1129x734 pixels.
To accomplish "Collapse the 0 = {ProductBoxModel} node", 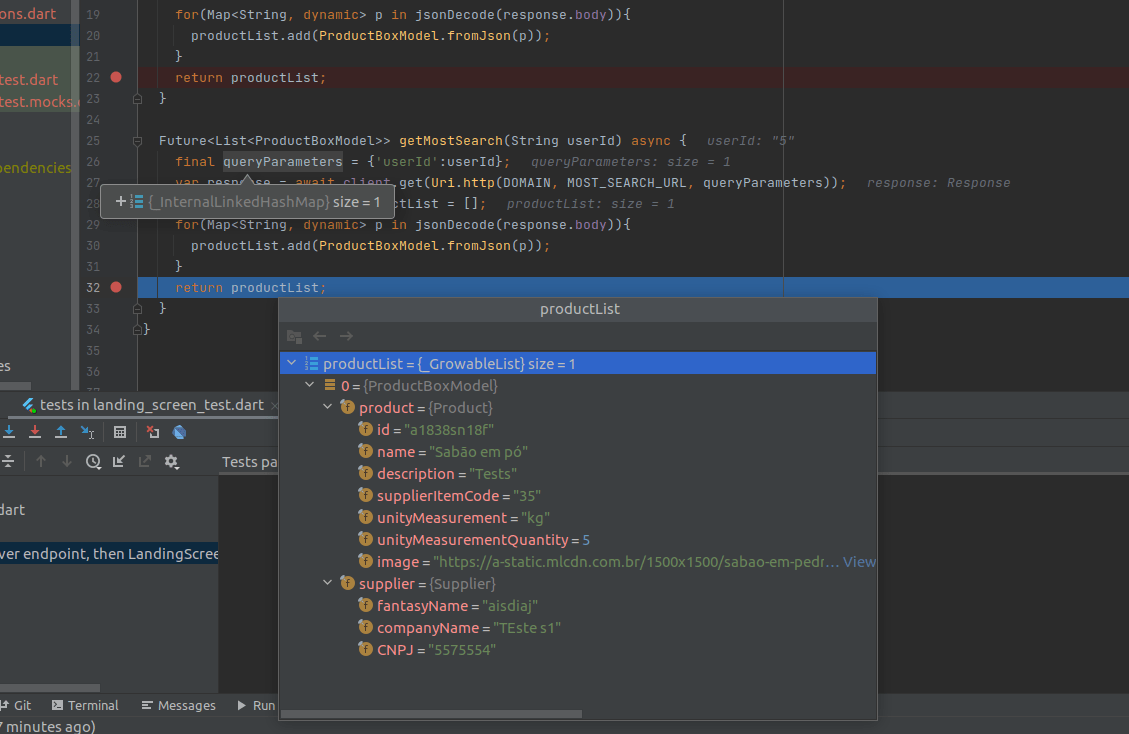I will (310, 385).
